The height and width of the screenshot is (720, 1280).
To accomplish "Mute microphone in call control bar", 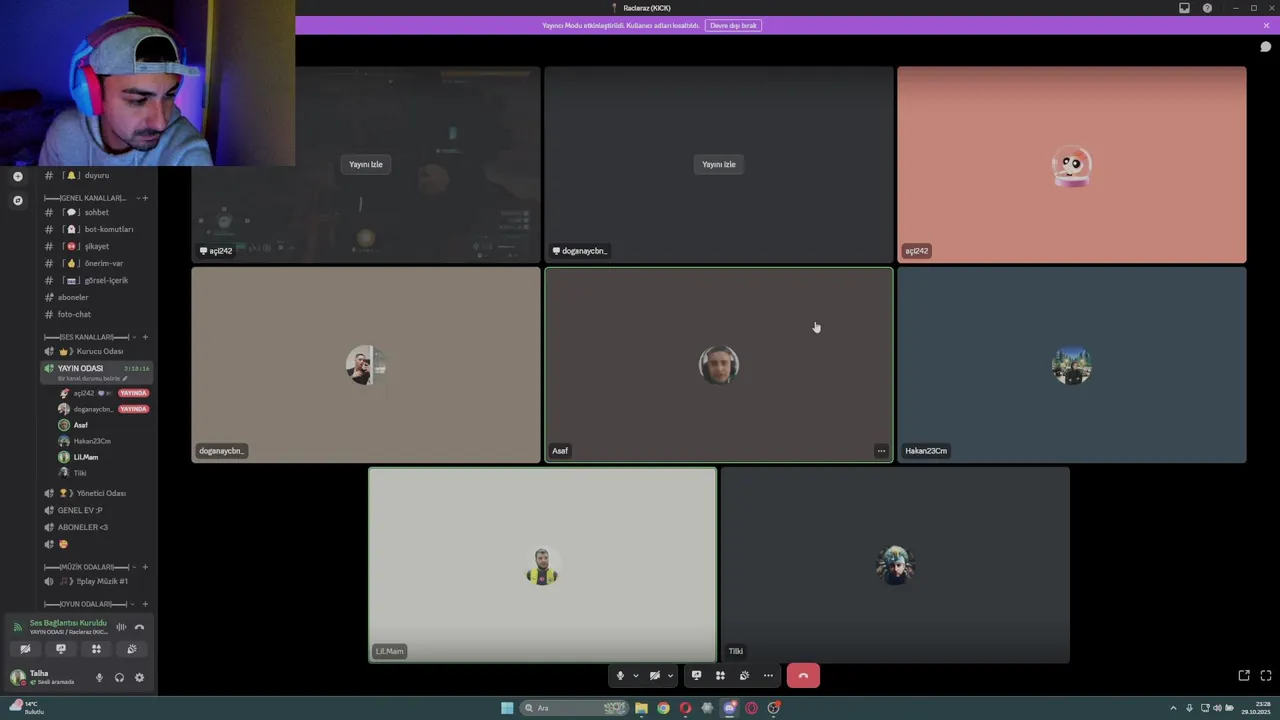I will click(620, 676).
